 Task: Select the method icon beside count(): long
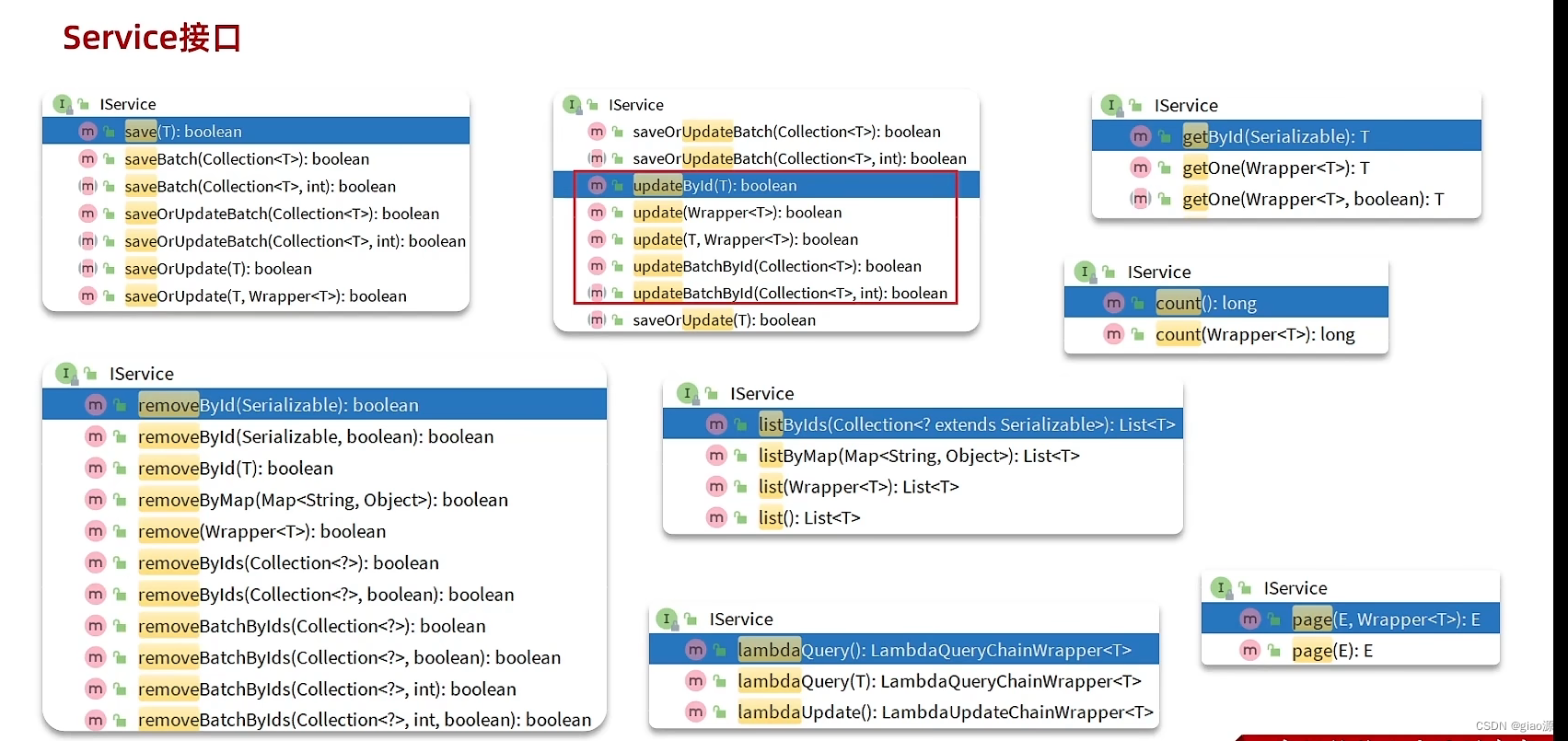[x=1114, y=303]
